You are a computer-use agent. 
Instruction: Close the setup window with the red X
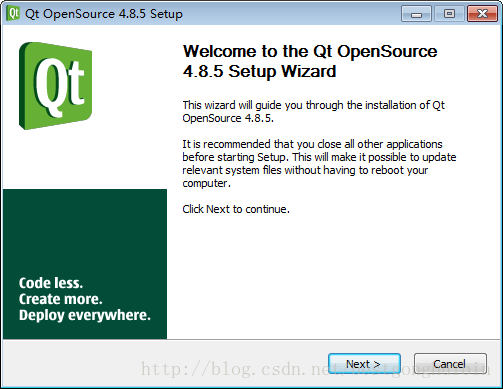coord(482,14)
